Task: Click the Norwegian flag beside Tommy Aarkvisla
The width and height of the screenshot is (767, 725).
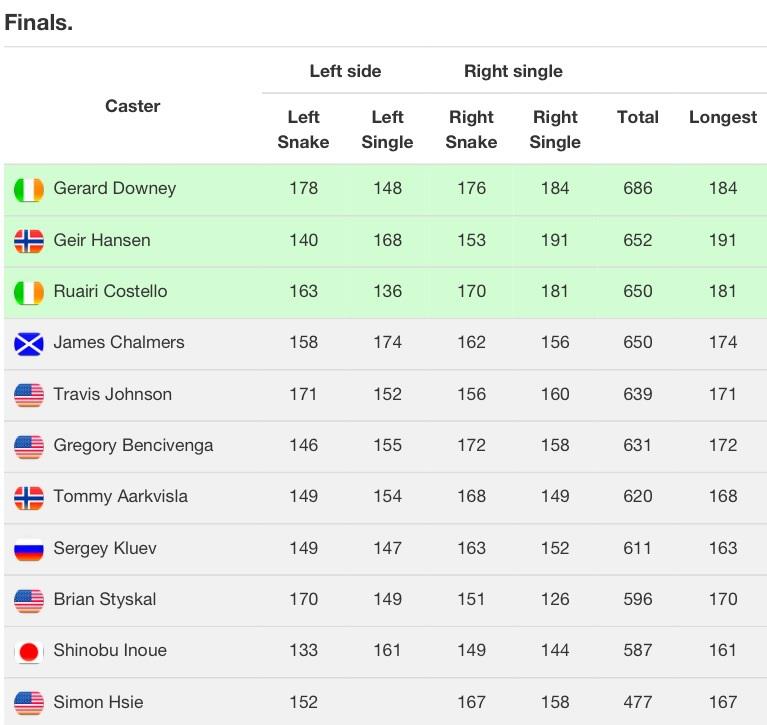Action: (x=29, y=498)
